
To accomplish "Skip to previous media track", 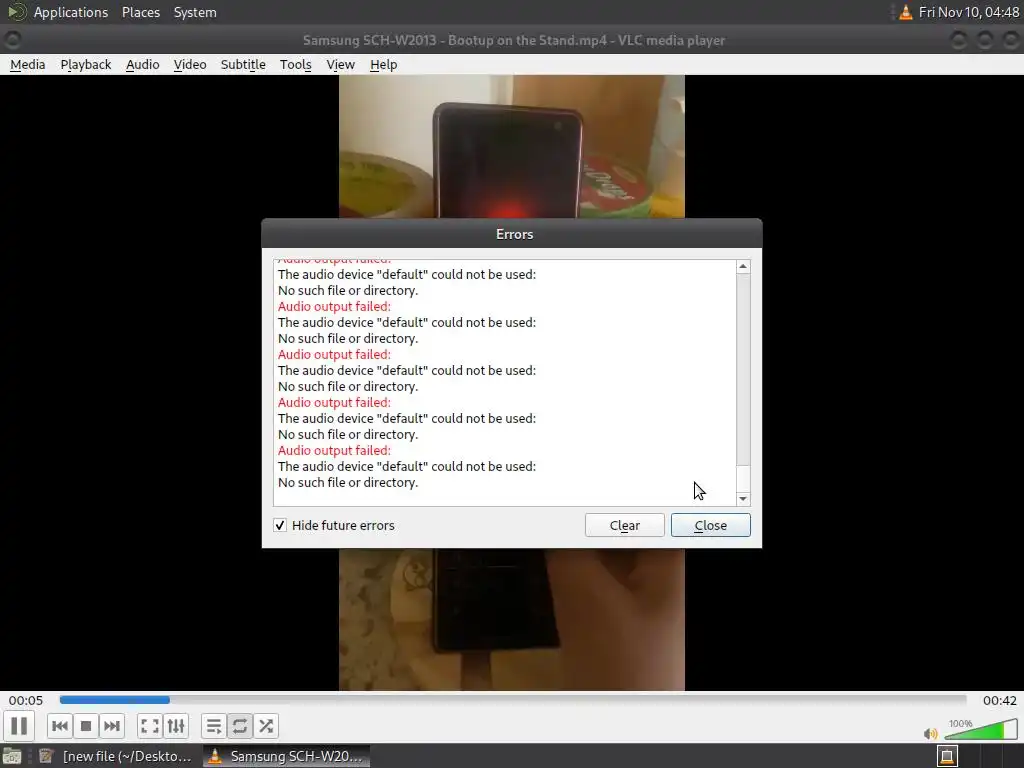I will pyautogui.click(x=59, y=726).
